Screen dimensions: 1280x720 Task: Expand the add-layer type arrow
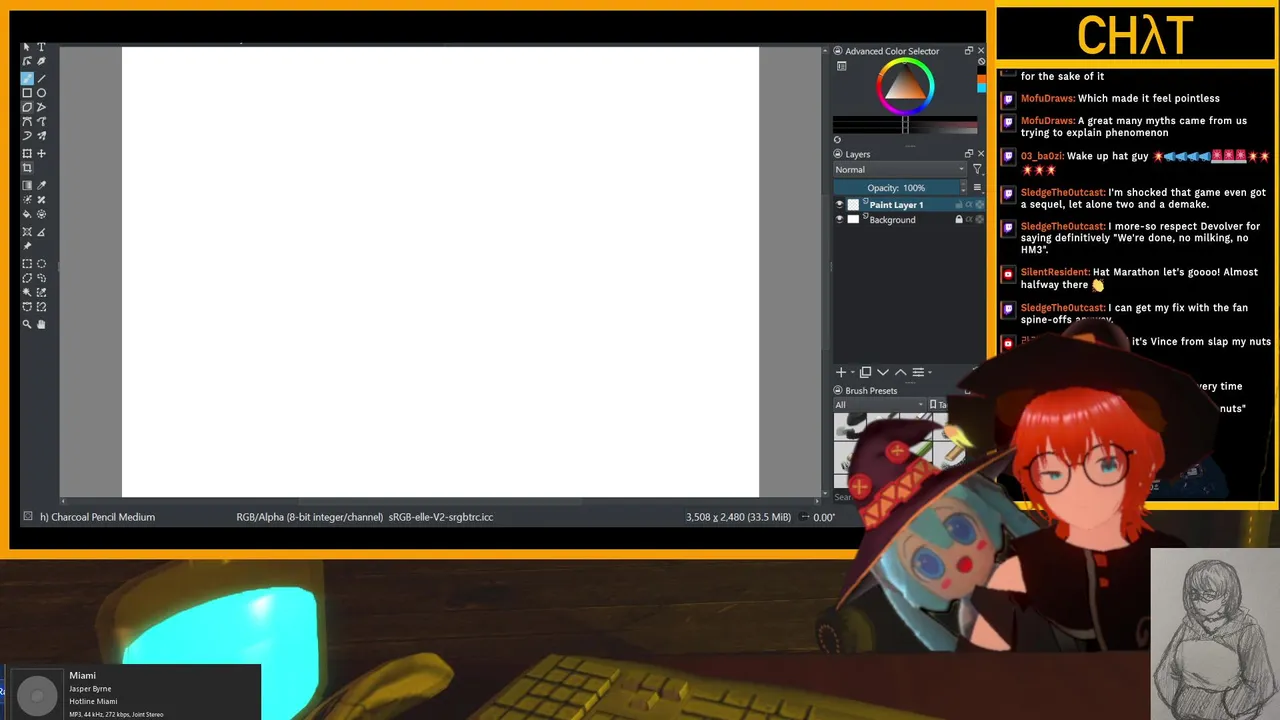click(x=853, y=373)
